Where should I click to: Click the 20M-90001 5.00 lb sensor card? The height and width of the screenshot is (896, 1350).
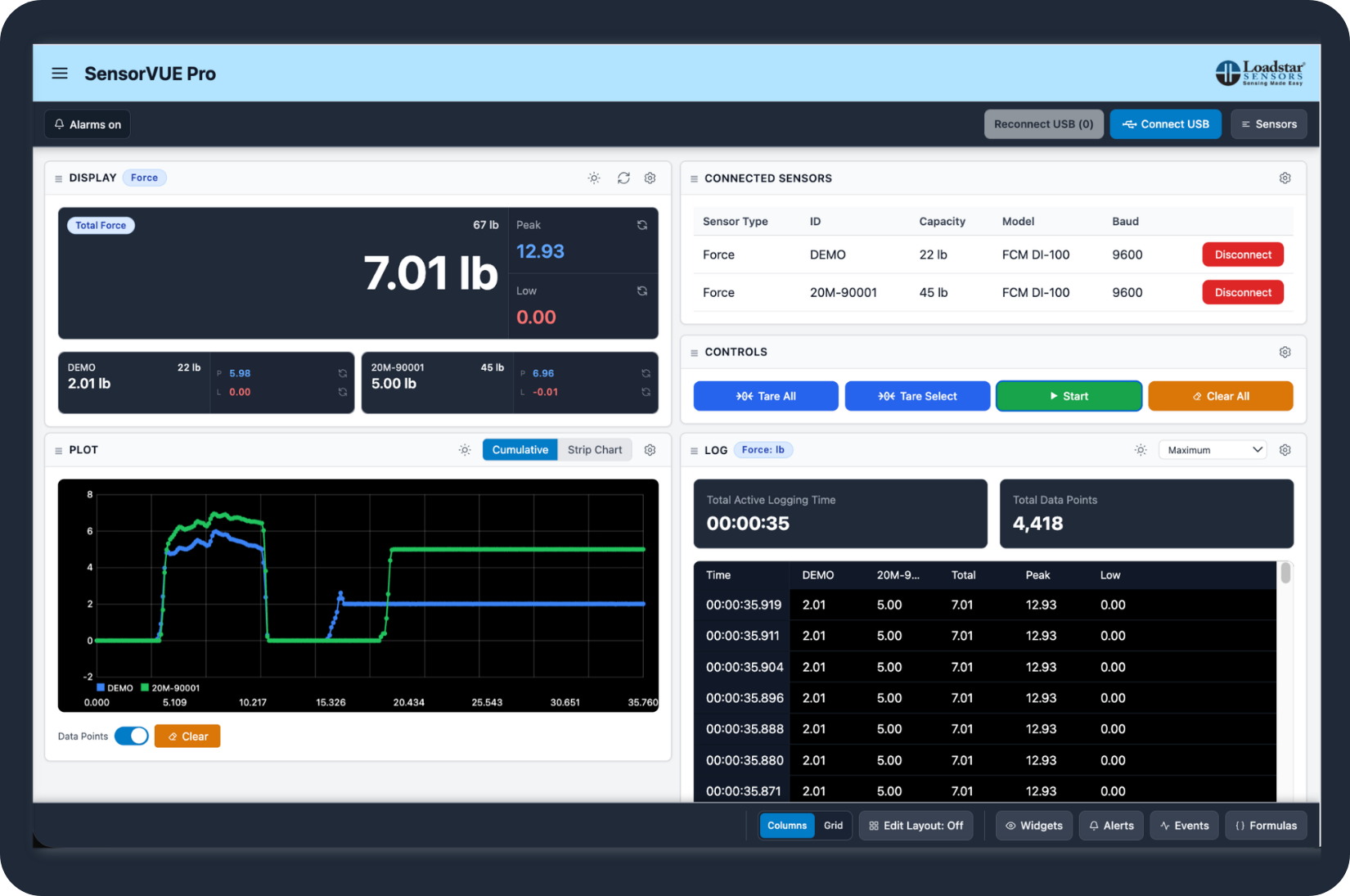pos(510,383)
